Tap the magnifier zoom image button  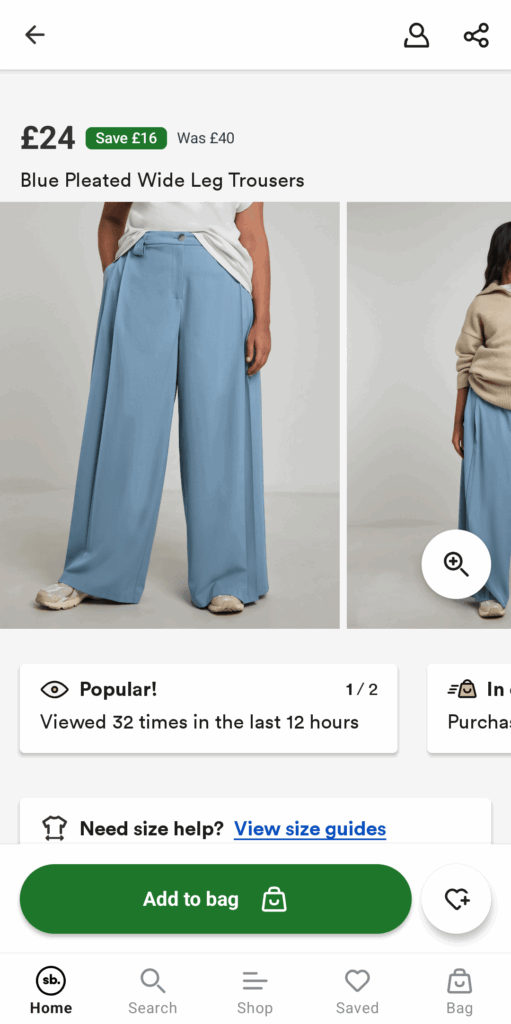pos(456,564)
